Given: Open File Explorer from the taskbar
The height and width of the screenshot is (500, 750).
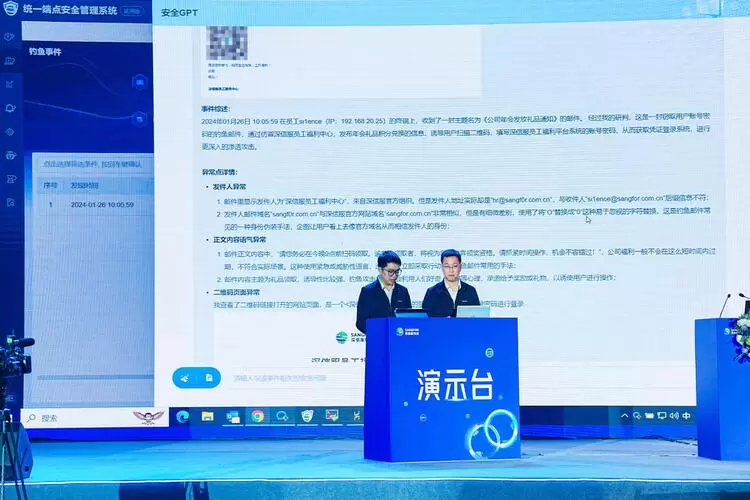Looking at the screenshot, I should 208,415.
